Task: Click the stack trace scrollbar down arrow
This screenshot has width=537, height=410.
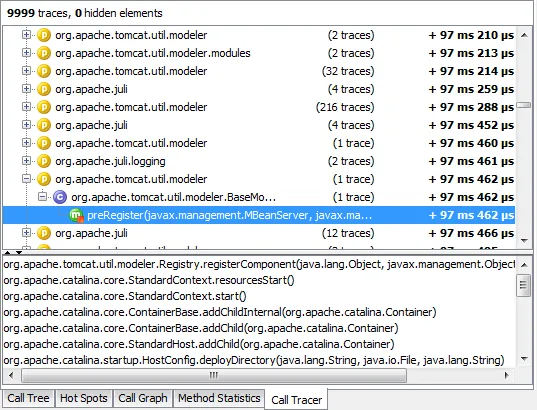Action: click(524, 359)
